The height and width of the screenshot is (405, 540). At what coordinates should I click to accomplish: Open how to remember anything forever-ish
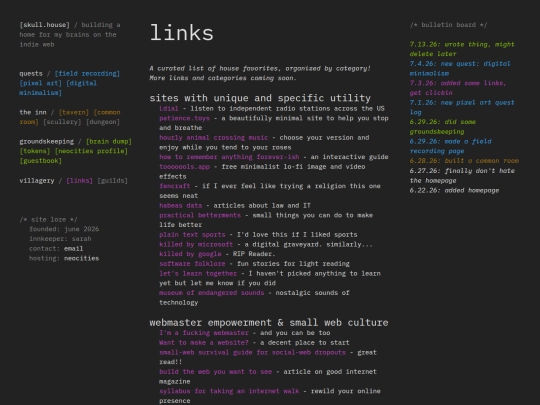tap(229, 157)
